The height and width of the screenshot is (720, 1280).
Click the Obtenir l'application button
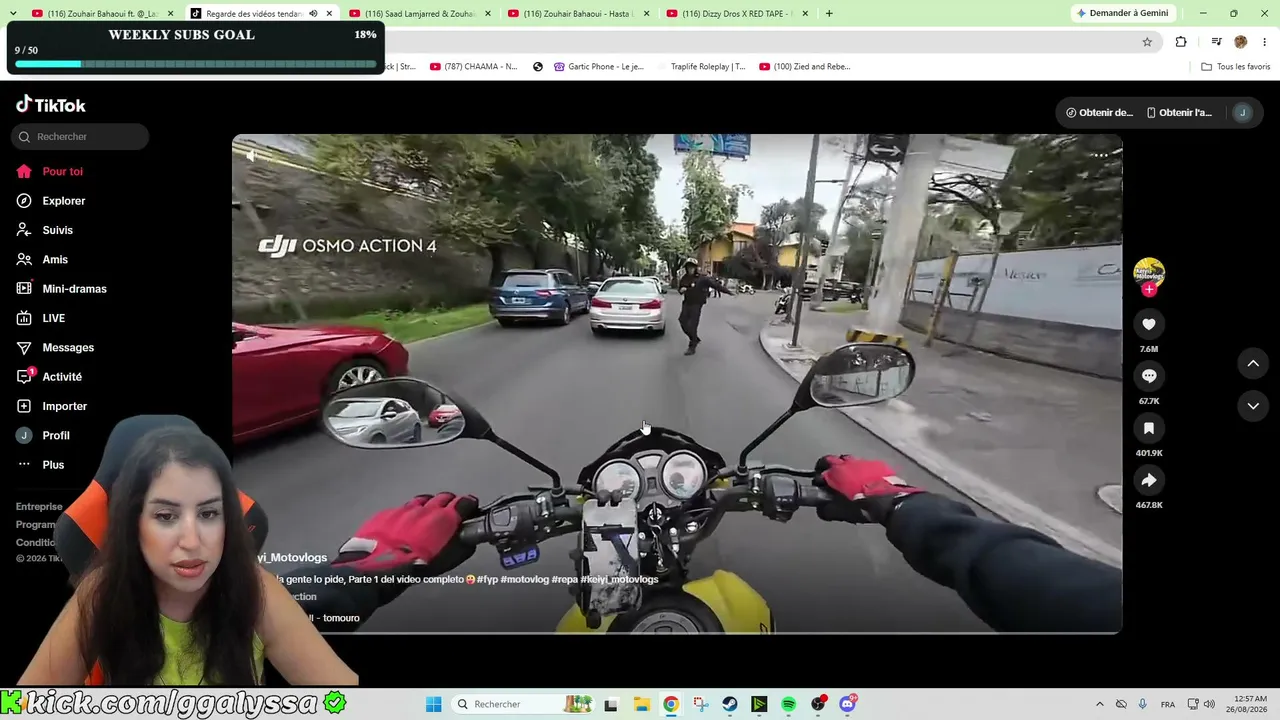[x=1179, y=113]
